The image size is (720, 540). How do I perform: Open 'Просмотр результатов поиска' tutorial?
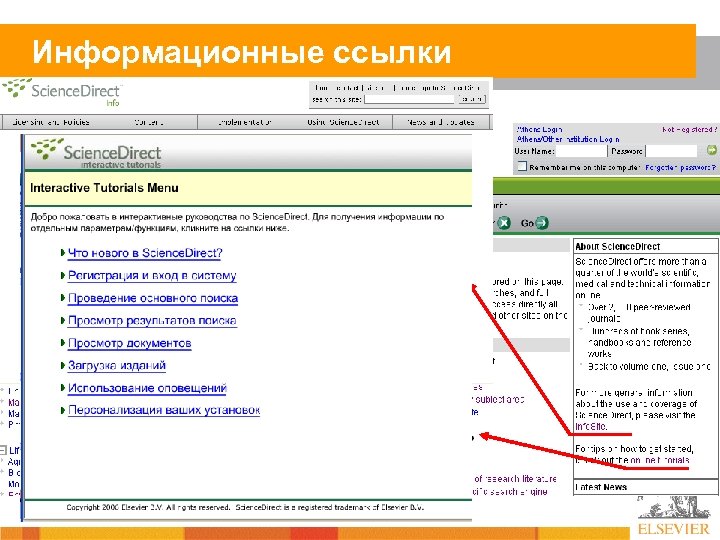point(152,321)
